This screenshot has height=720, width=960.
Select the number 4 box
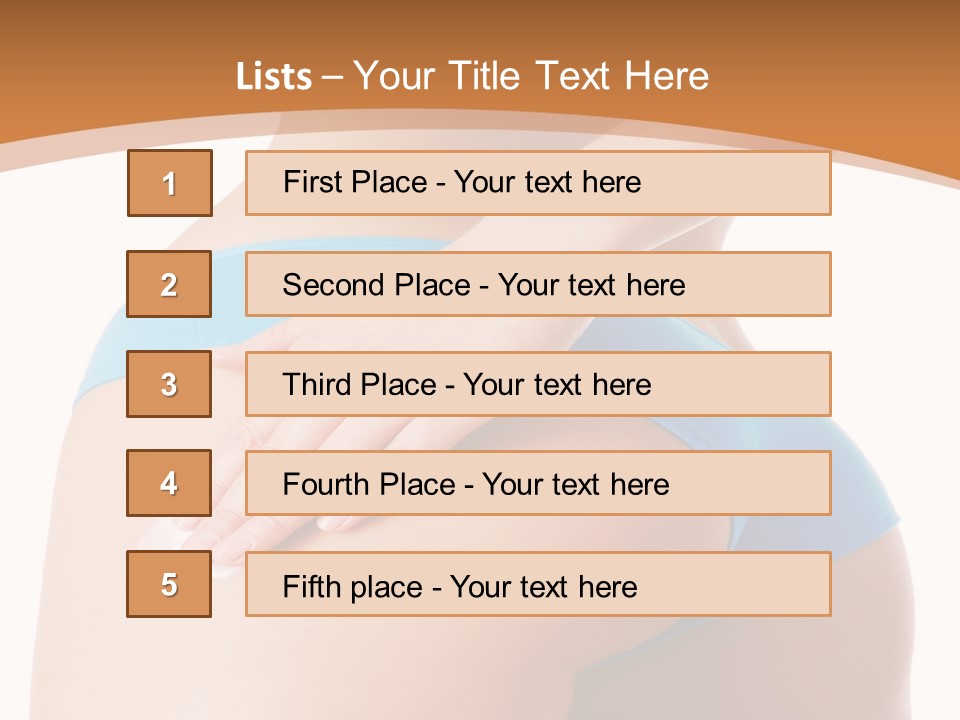(169, 484)
